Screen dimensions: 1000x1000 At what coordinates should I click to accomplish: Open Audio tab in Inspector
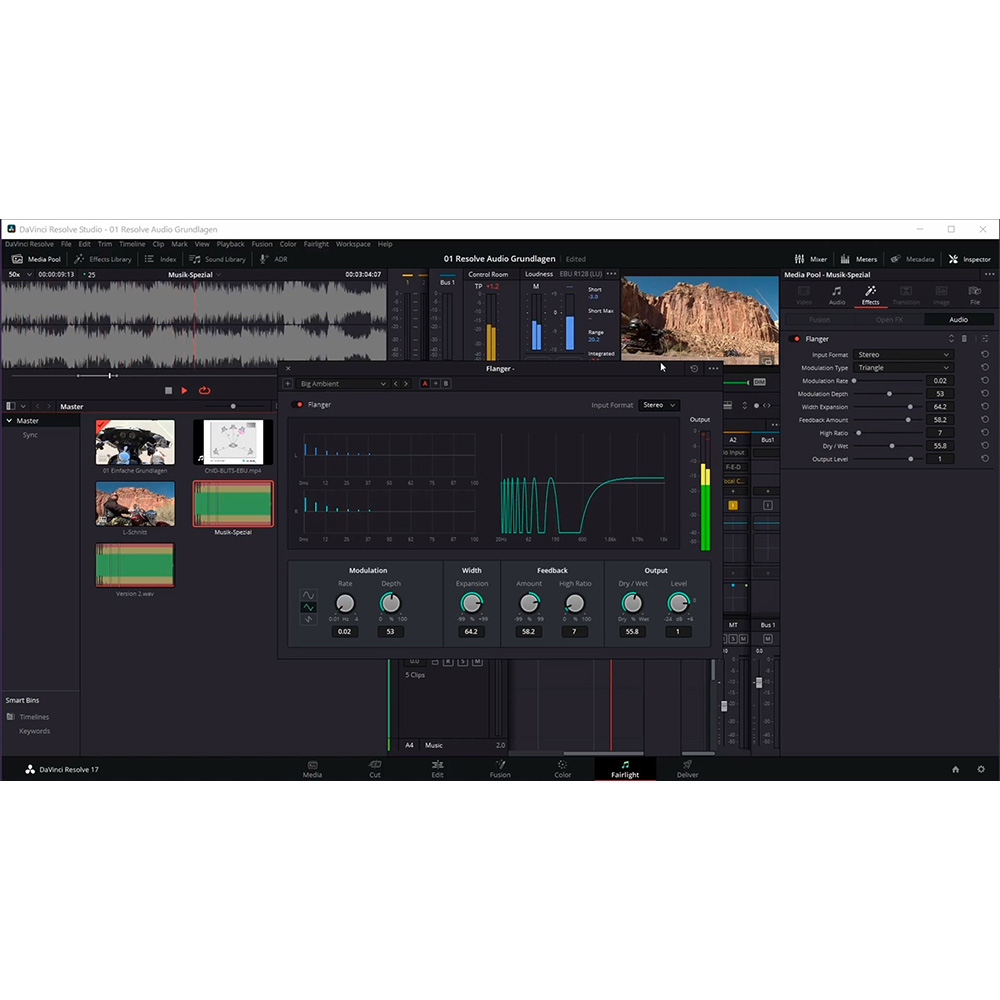coord(837,295)
